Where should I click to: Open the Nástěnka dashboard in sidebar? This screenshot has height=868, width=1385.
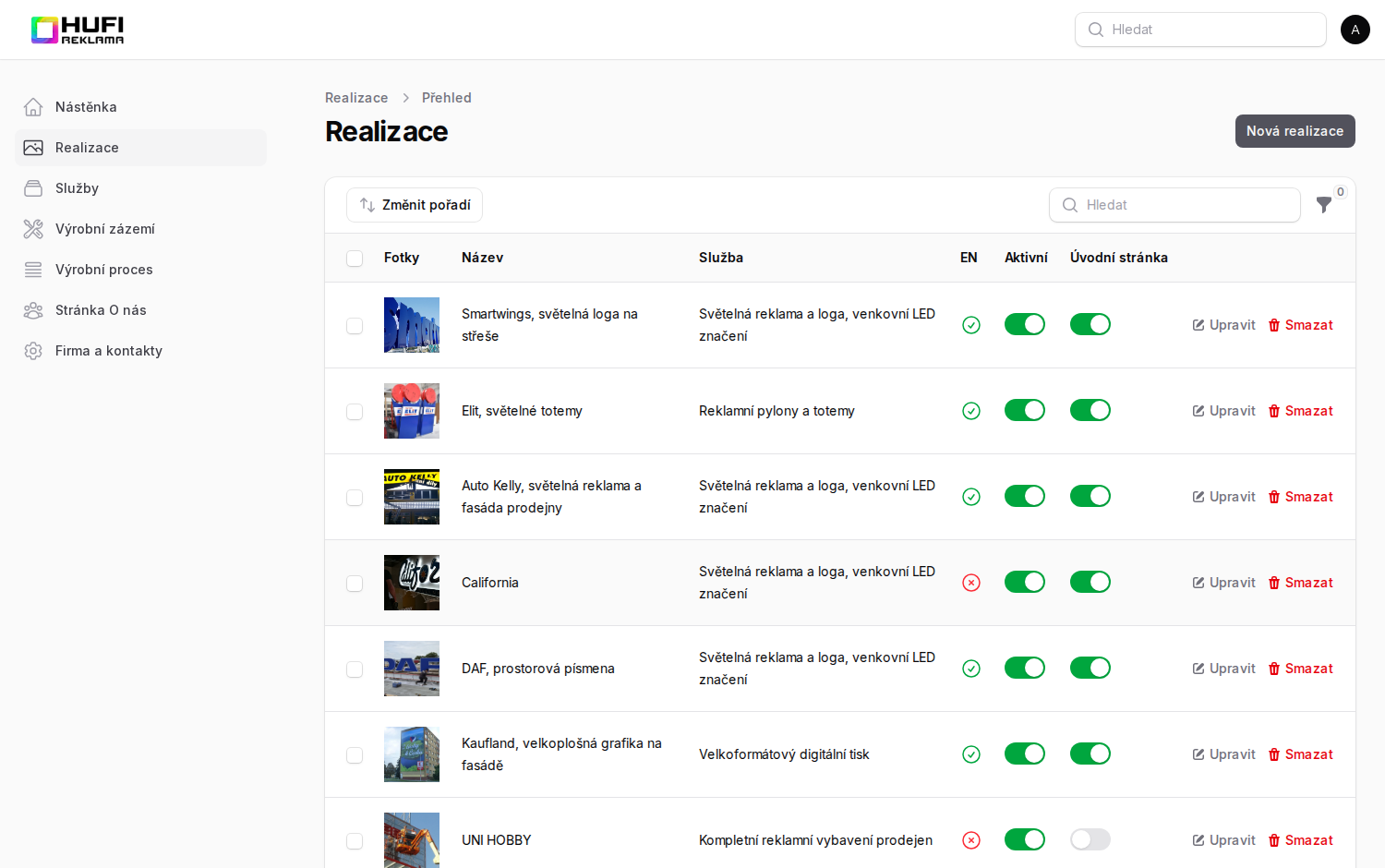[x=140, y=107]
